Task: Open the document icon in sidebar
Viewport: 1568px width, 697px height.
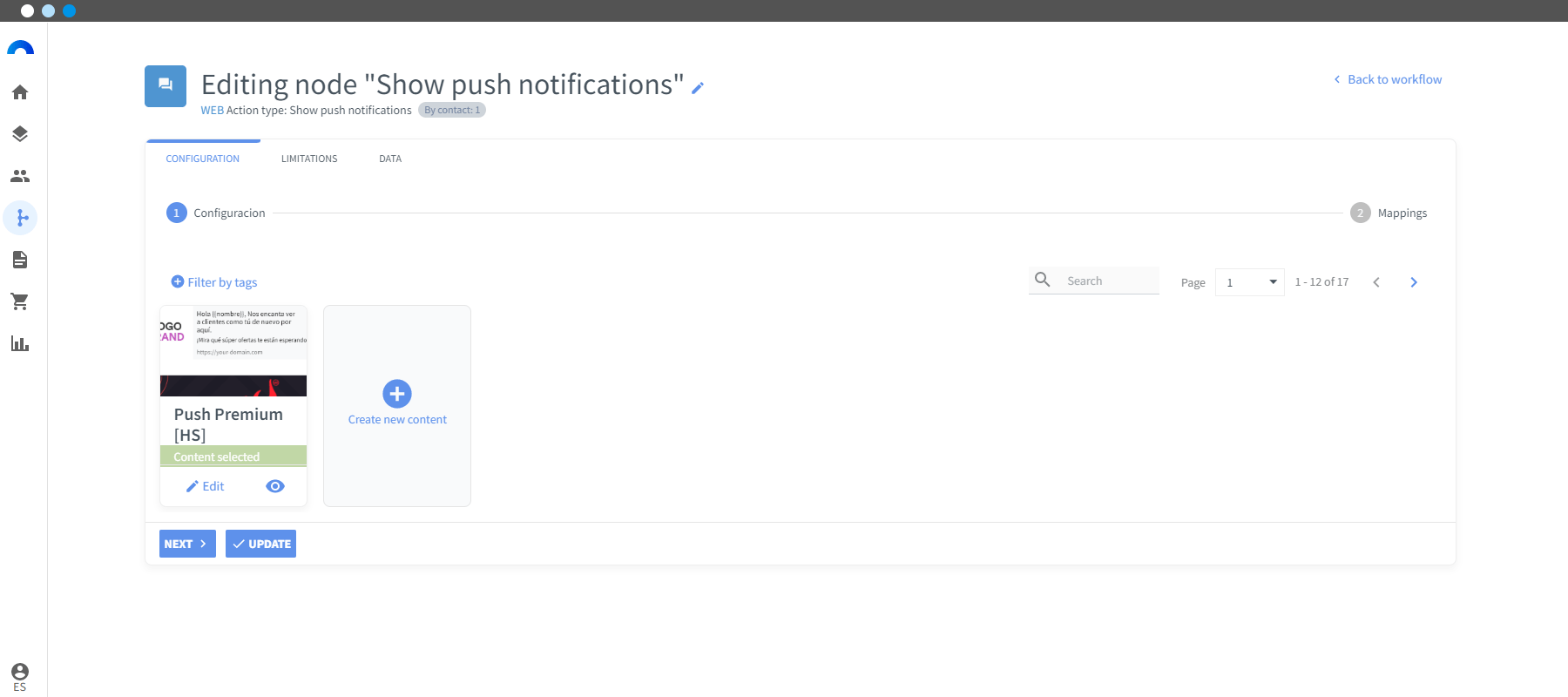Action: point(20,260)
